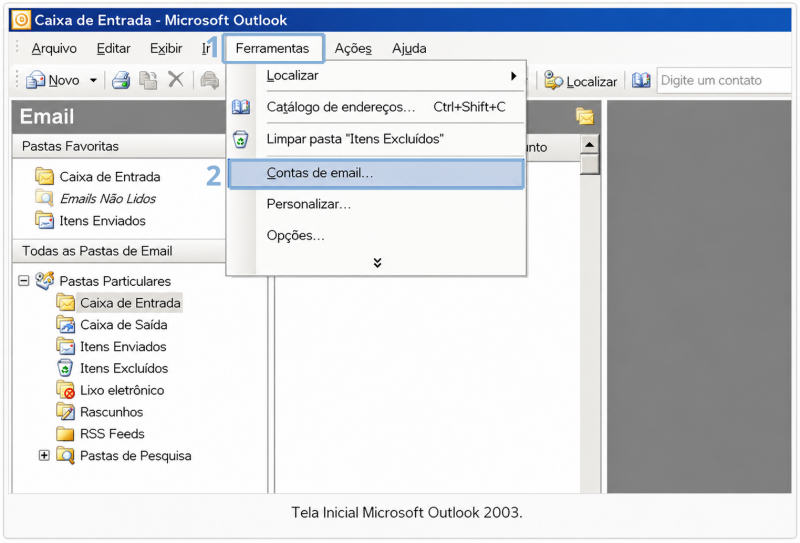Select Caixa de Saída folder
The width and height of the screenshot is (800, 543).
(124, 325)
